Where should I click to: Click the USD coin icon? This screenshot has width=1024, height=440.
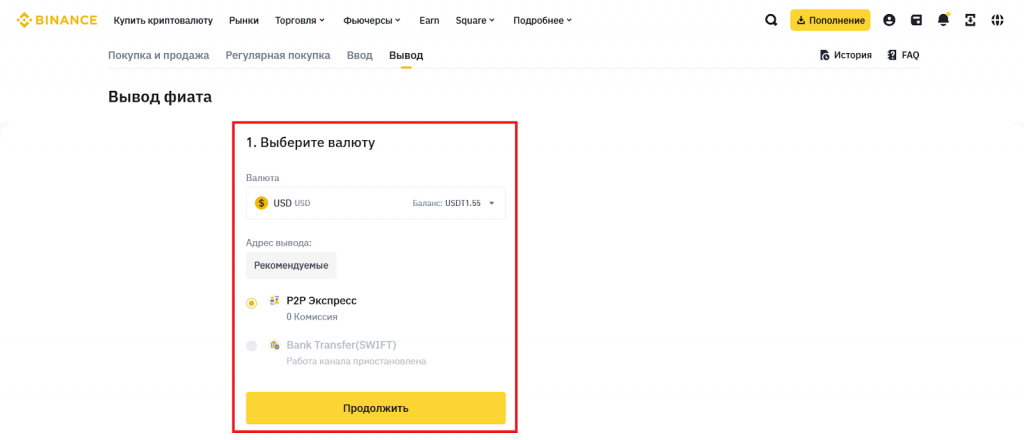[262, 203]
